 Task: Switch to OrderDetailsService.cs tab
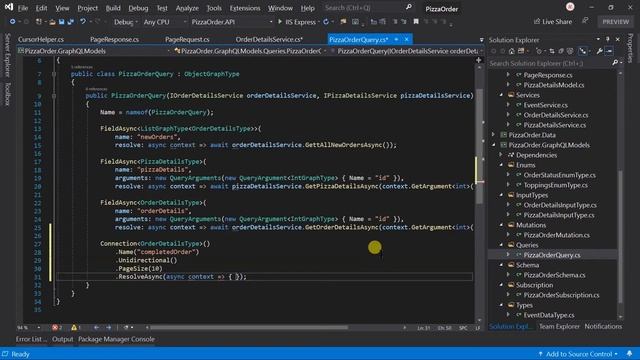click(269, 39)
